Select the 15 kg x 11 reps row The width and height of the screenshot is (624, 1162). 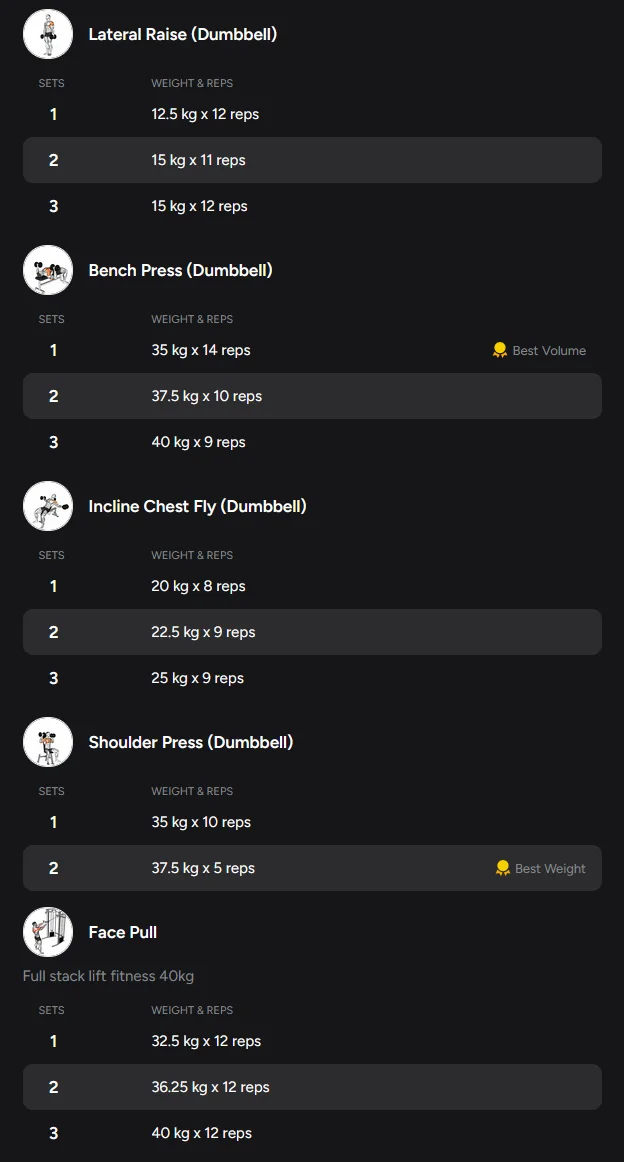tap(312, 160)
